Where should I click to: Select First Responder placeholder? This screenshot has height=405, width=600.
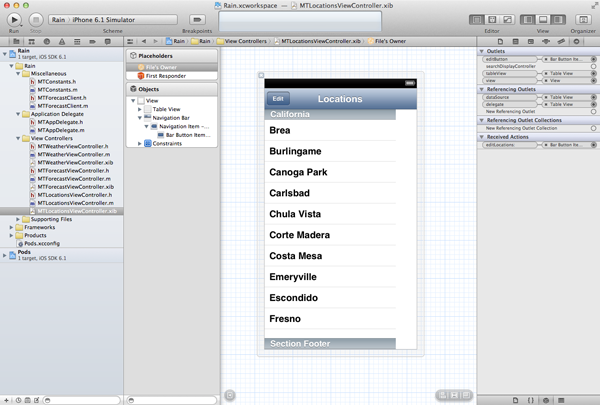pyautogui.click(x=172, y=76)
